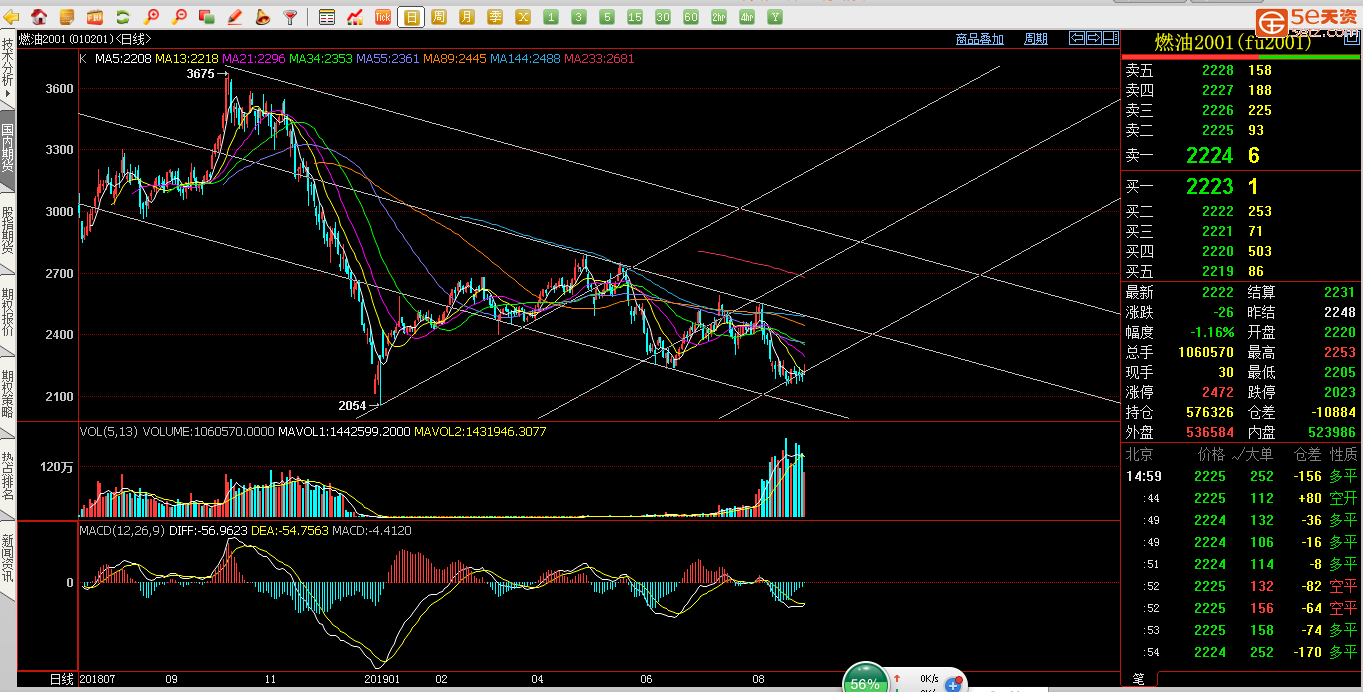Select the 3-minute period button
This screenshot has width=1363, height=692.
tap(579, 17)
